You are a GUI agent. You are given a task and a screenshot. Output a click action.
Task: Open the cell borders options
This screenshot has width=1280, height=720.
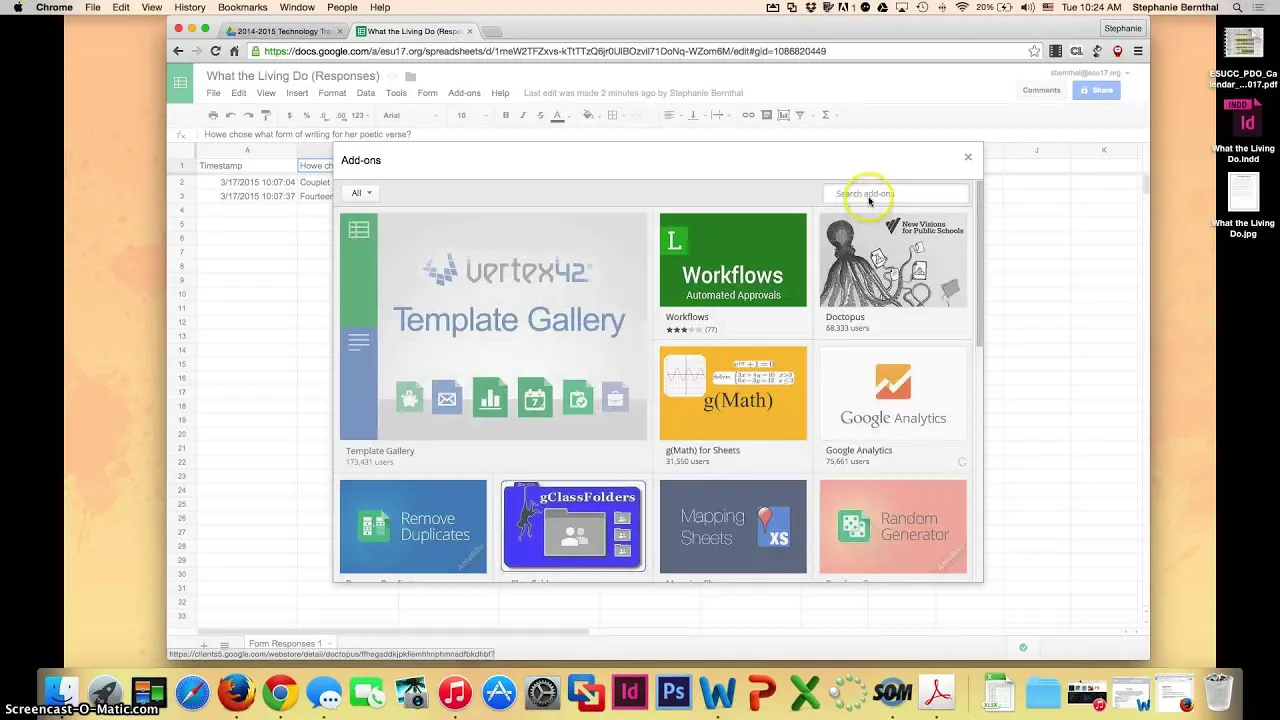click(612, 115)
